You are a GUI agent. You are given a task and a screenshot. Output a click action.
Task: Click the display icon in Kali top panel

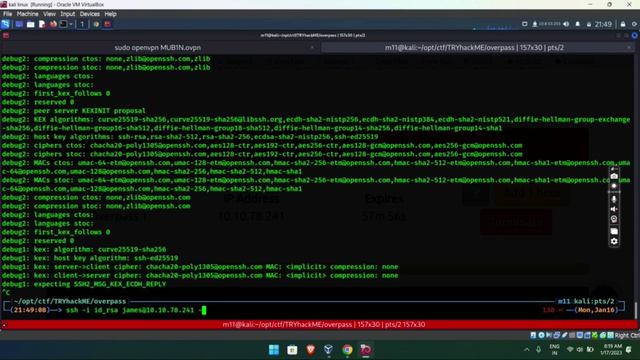pyautogui.click(x=524, y=24)
